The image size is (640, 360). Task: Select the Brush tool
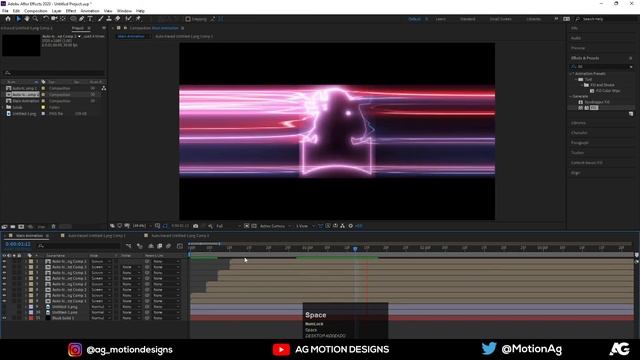pos(100,19)
